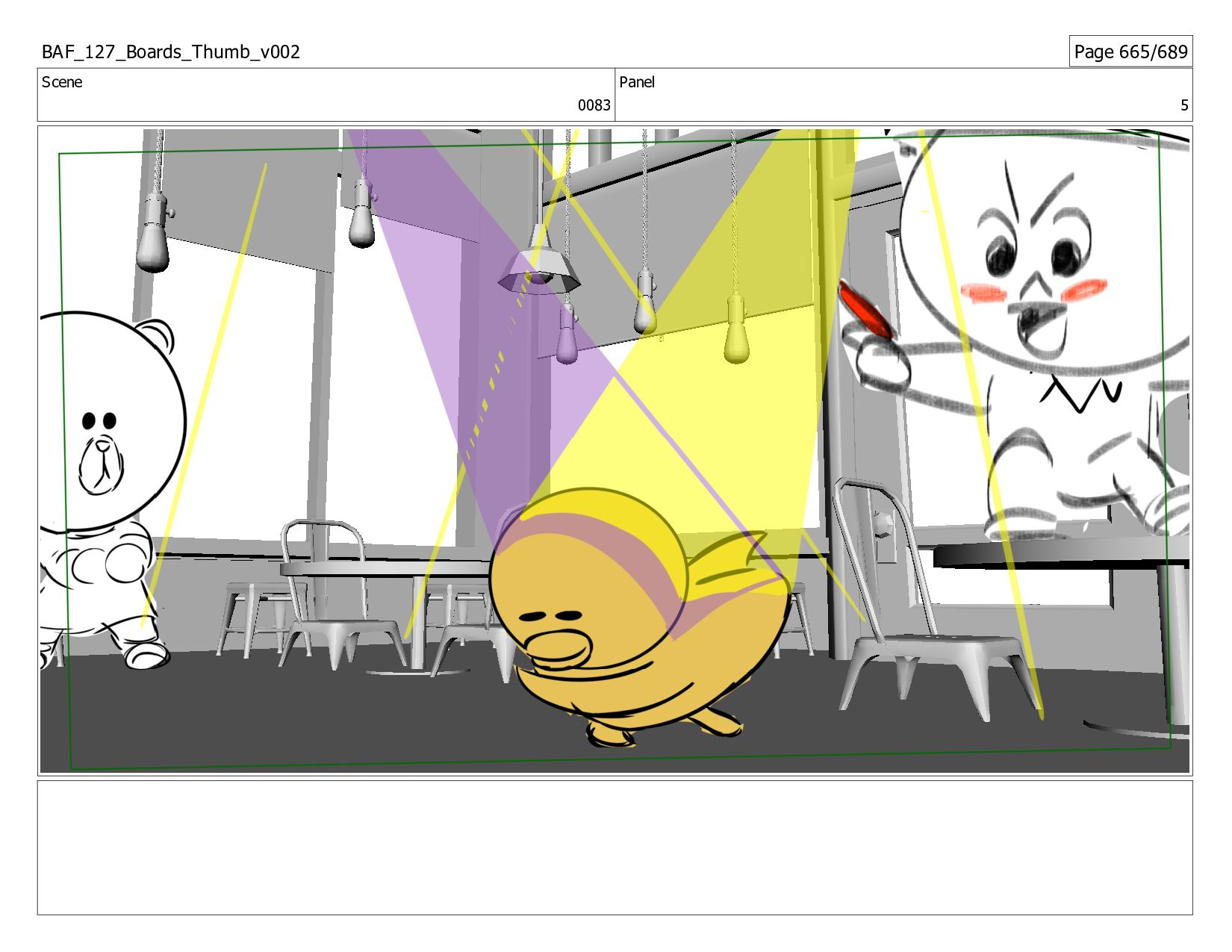Click the Panel label
The image size is (1232, 952).
[x=637, y=82]
